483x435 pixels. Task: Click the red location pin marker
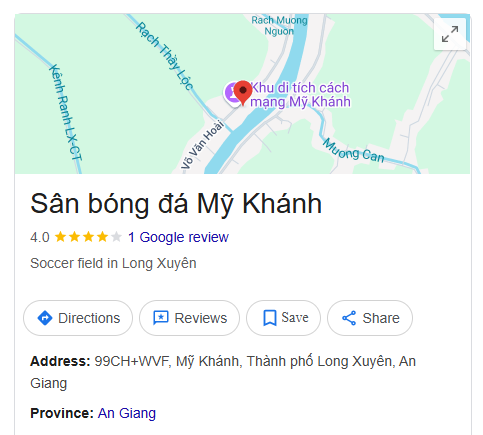click(243, 93)
